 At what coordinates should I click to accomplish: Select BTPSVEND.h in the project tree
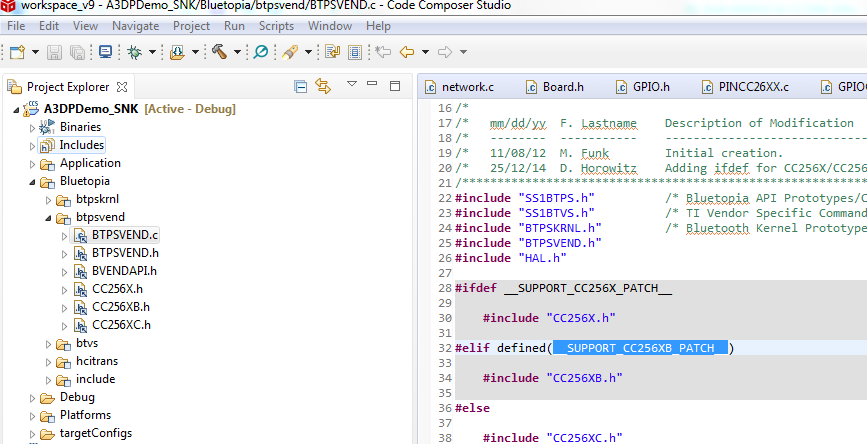(126, 253)
